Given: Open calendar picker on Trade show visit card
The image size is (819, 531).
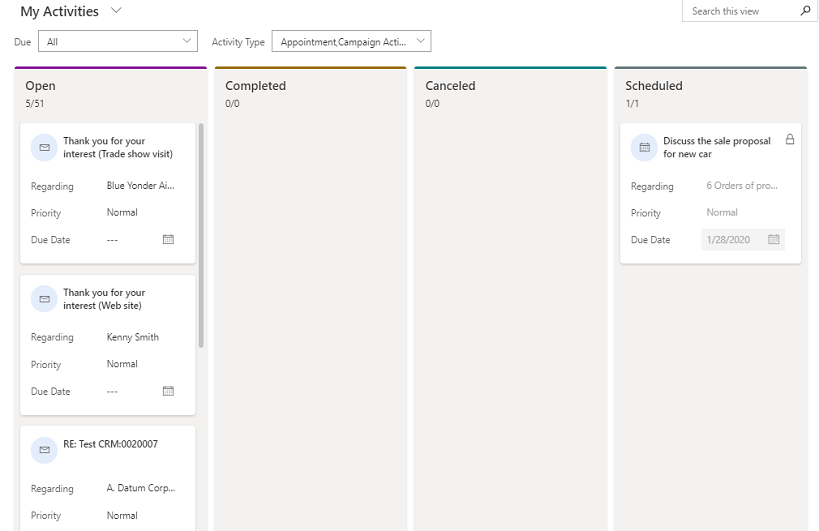Looking at the screenshot, I should click(x=168, y=239).
